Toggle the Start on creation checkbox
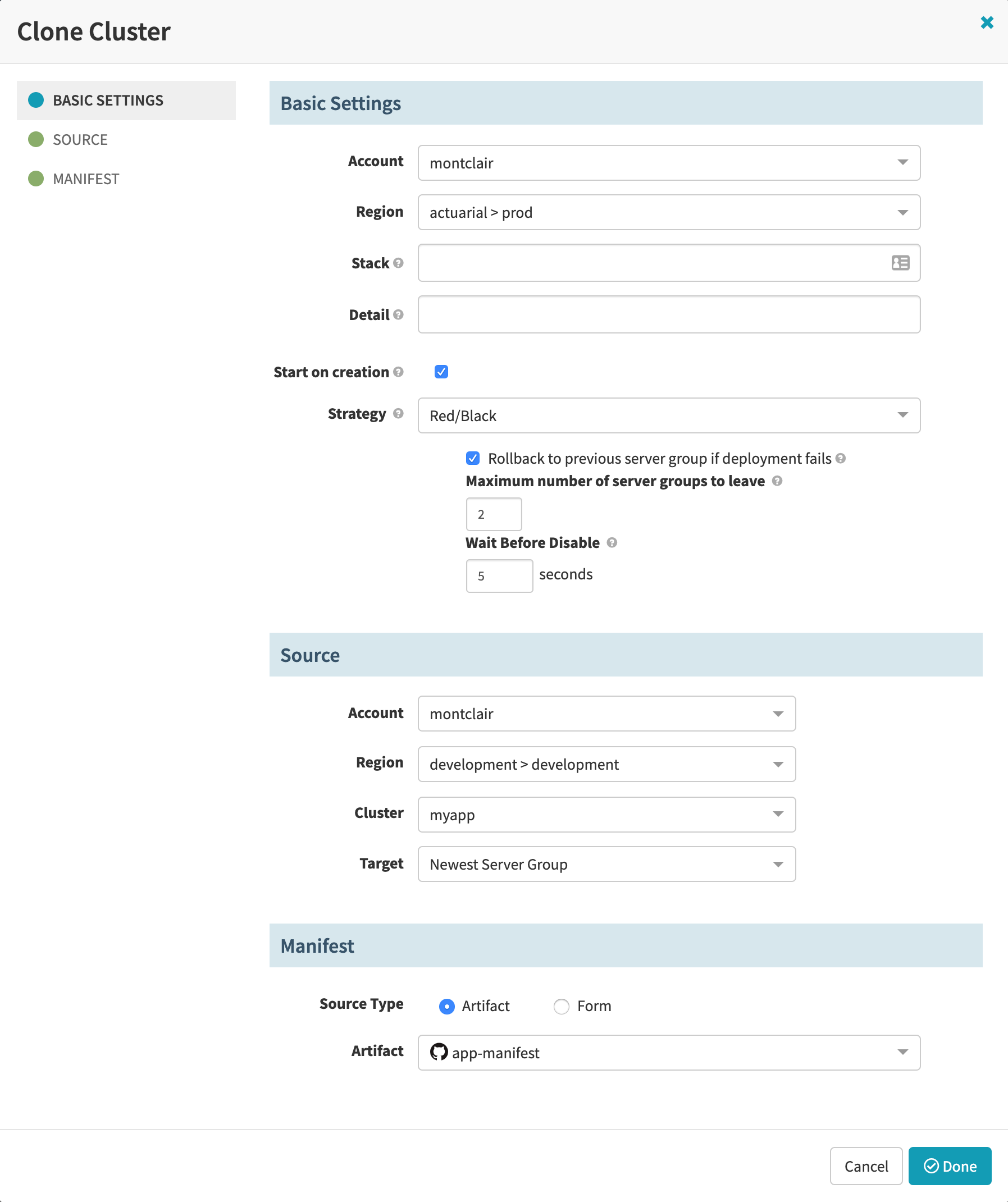Screen dimensions: 1008x1202 pyautogui.click(x=441, y=372)
